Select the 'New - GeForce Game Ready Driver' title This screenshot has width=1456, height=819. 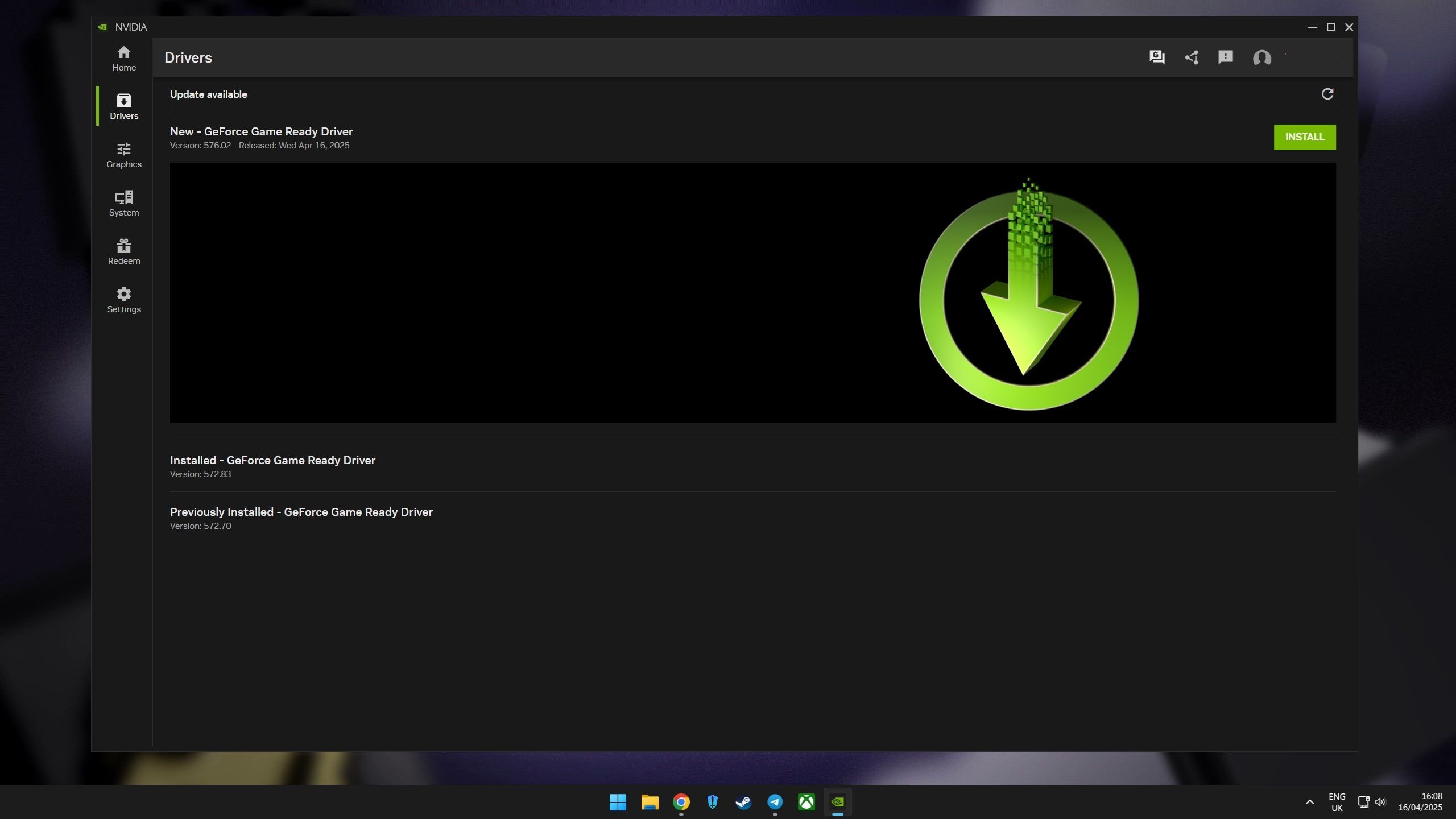pos(261,131)
